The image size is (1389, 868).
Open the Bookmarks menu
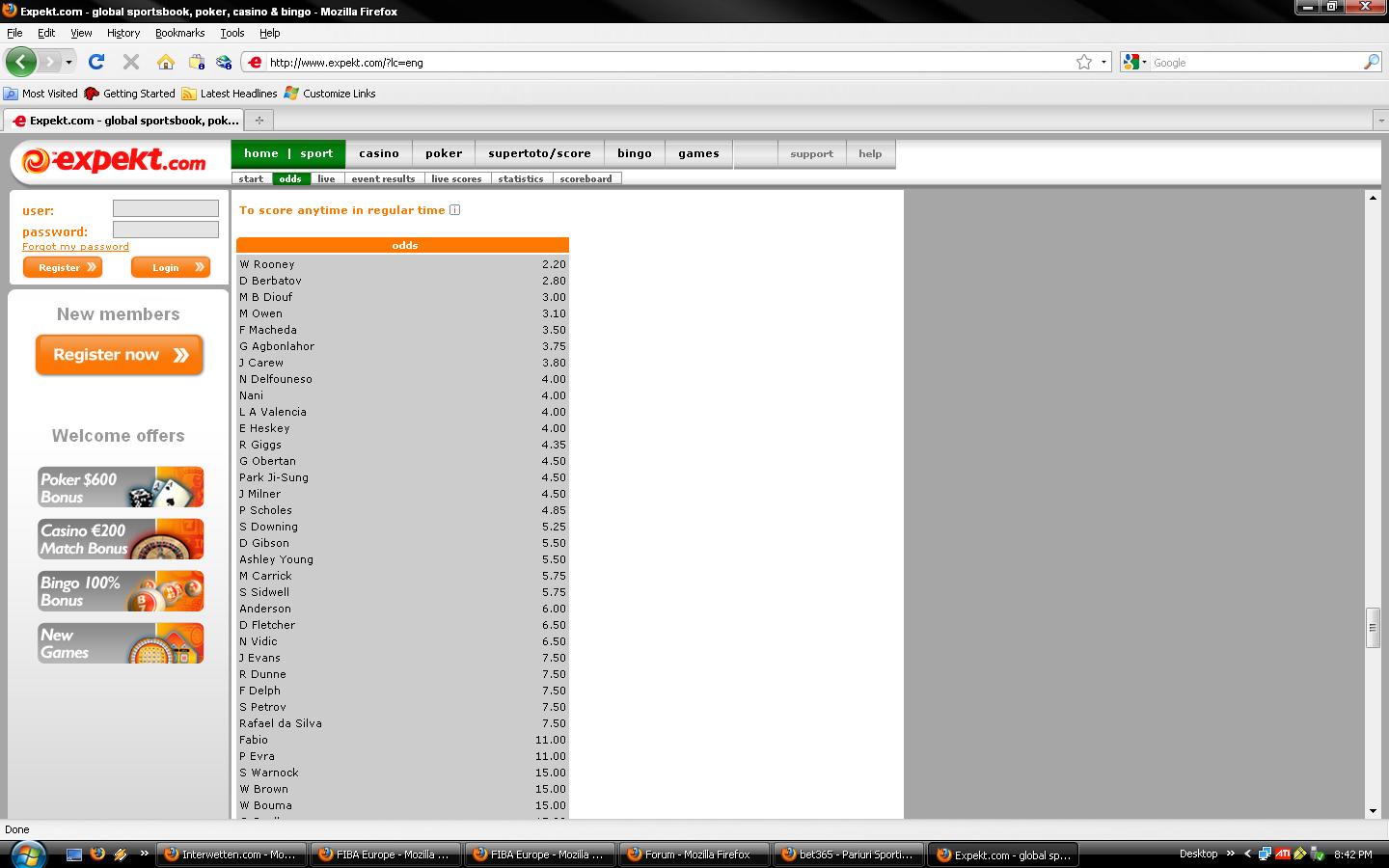180,33
